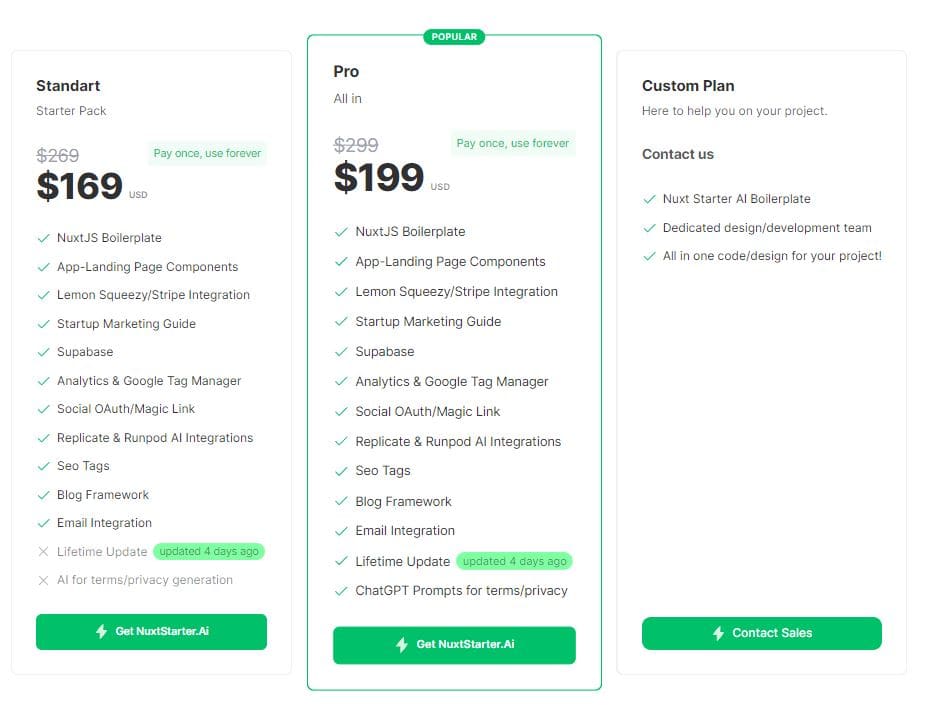The height and width of the screenshot is (707, 939).
Task: Select the POPULAR badge on the Pro card
Action: (x=454, y=36)
